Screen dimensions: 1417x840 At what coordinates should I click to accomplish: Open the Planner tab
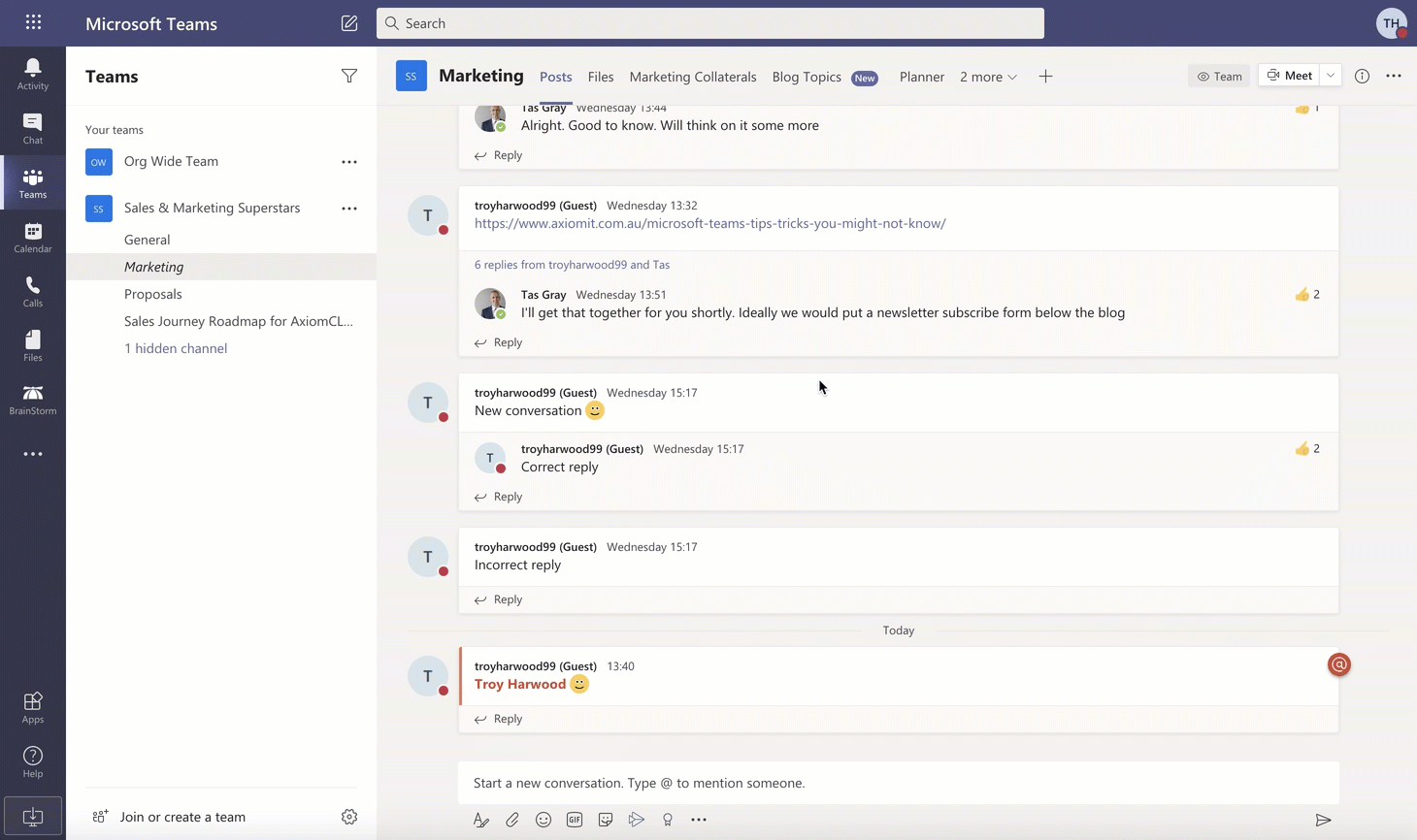pos(922,77)
